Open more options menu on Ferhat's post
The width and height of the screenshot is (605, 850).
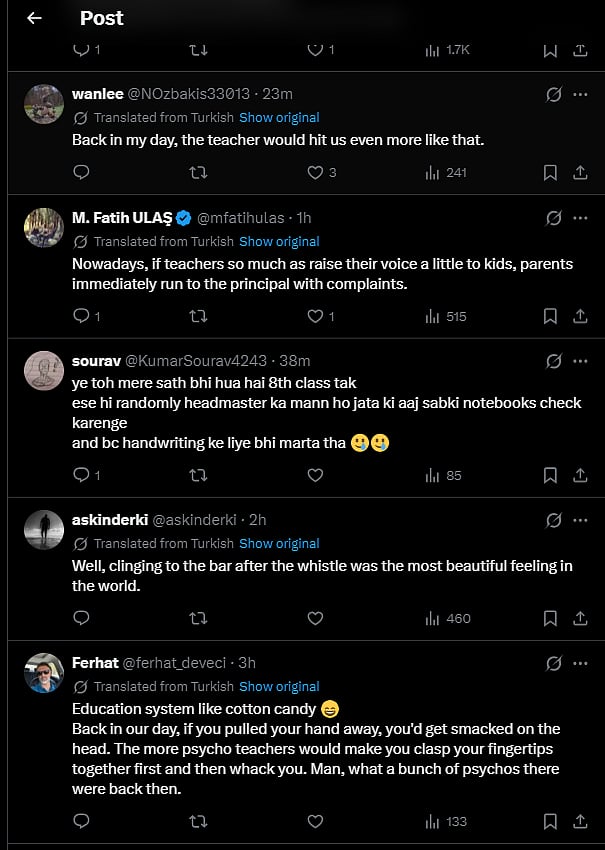580,664
